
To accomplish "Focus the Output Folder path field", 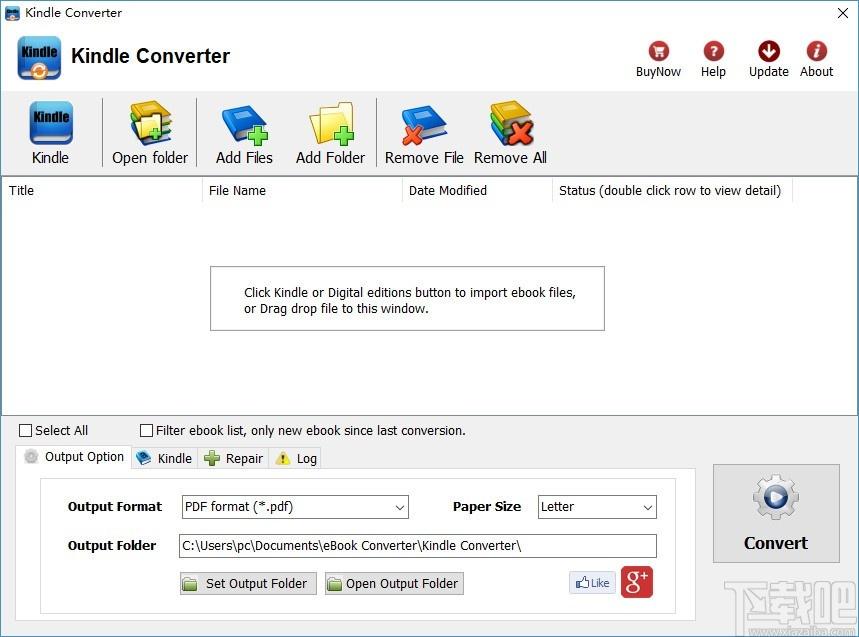I will pos(417,546).
